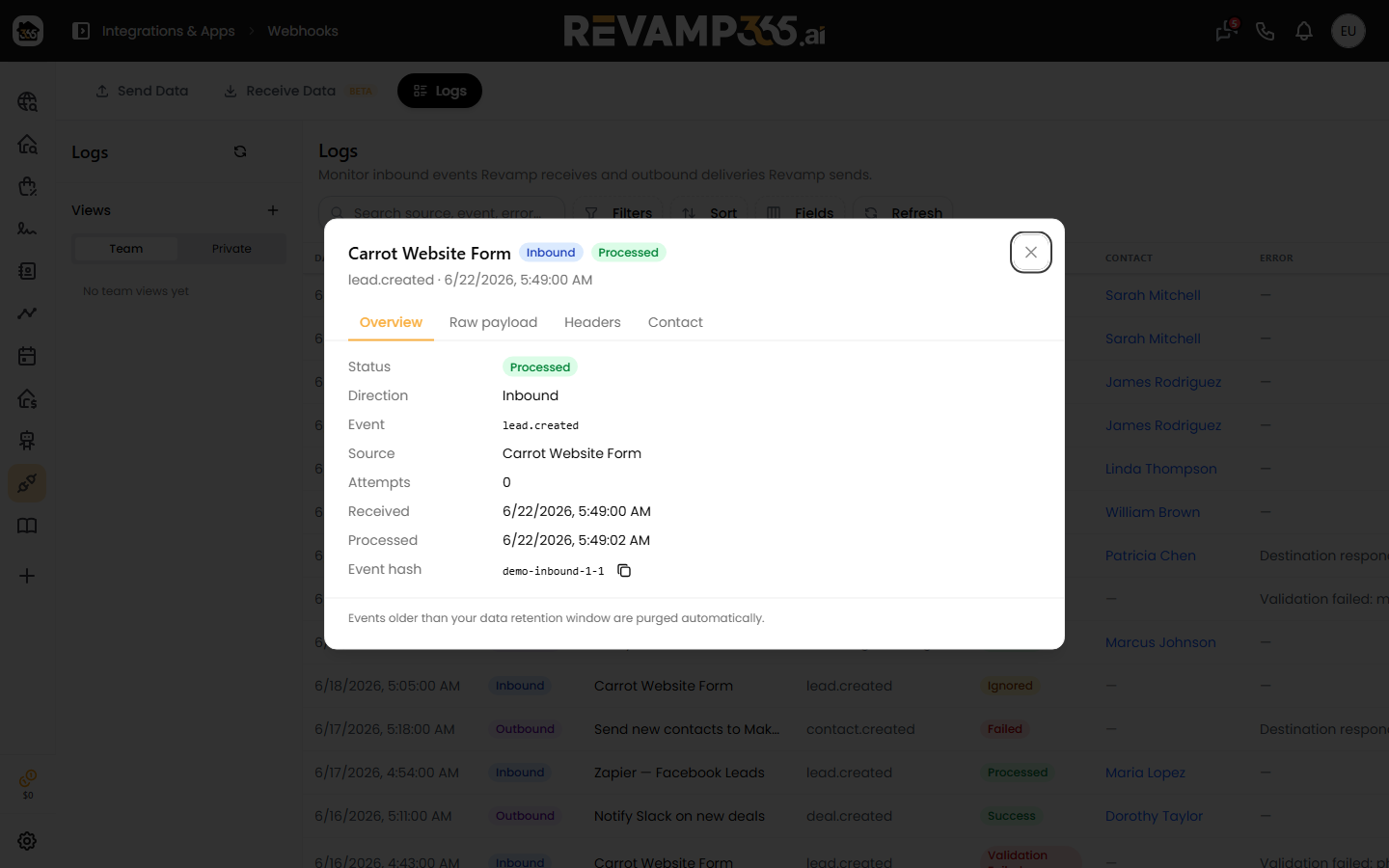The width and height of the screenshot is (1389, 868).
Task: Click the home logo in top-left corner
Action: tap(28, 31)
